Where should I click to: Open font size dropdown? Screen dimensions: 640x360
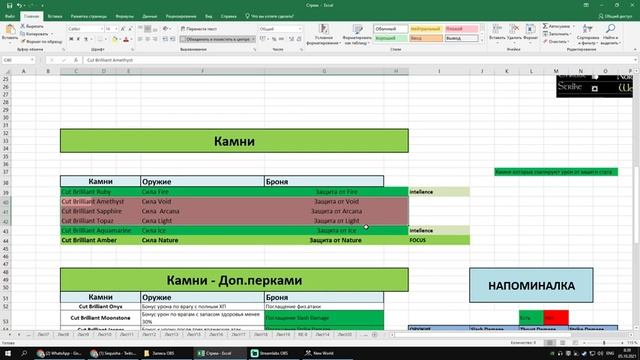(x=116, y=29)
